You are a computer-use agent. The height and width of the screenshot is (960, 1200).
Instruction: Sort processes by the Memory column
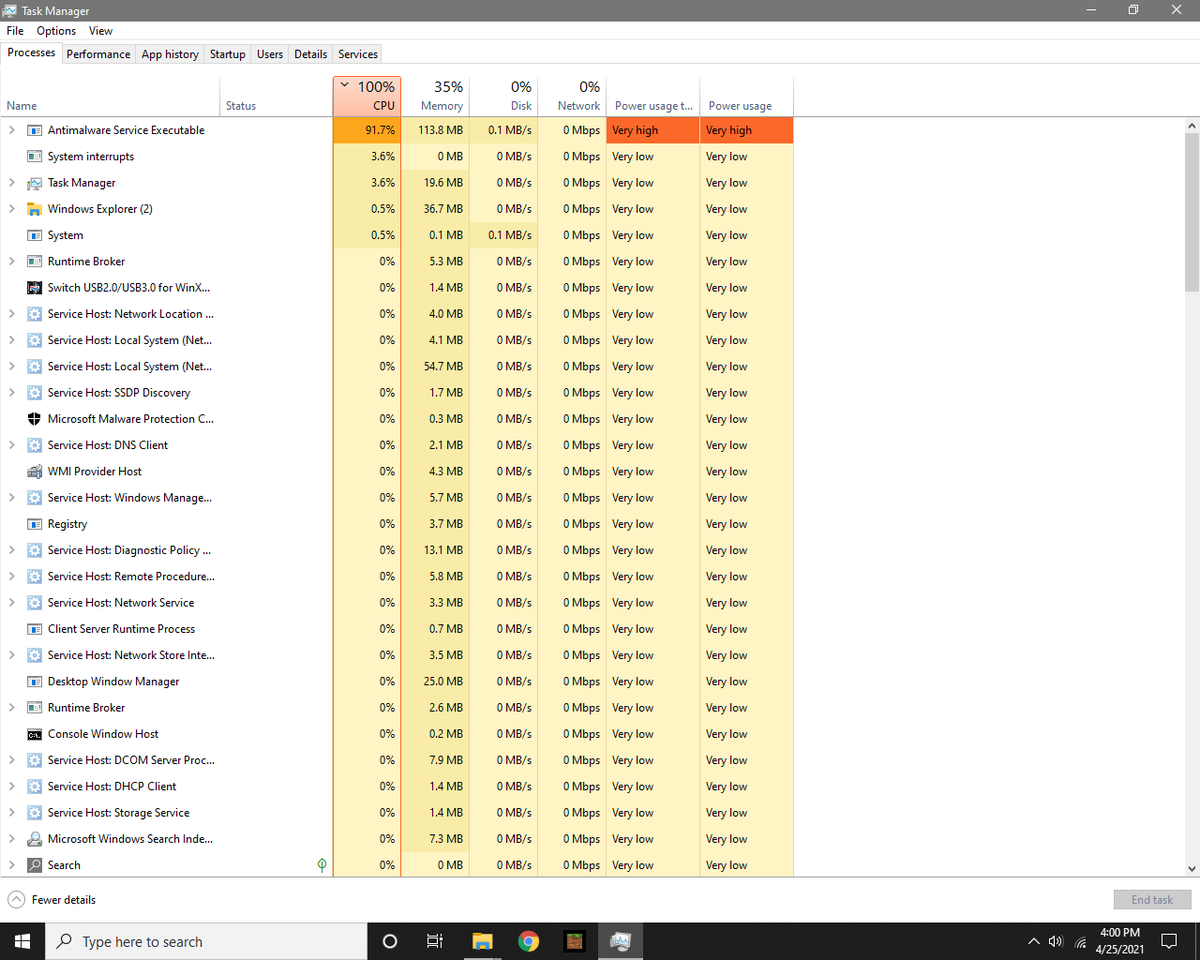pos(435,96)
